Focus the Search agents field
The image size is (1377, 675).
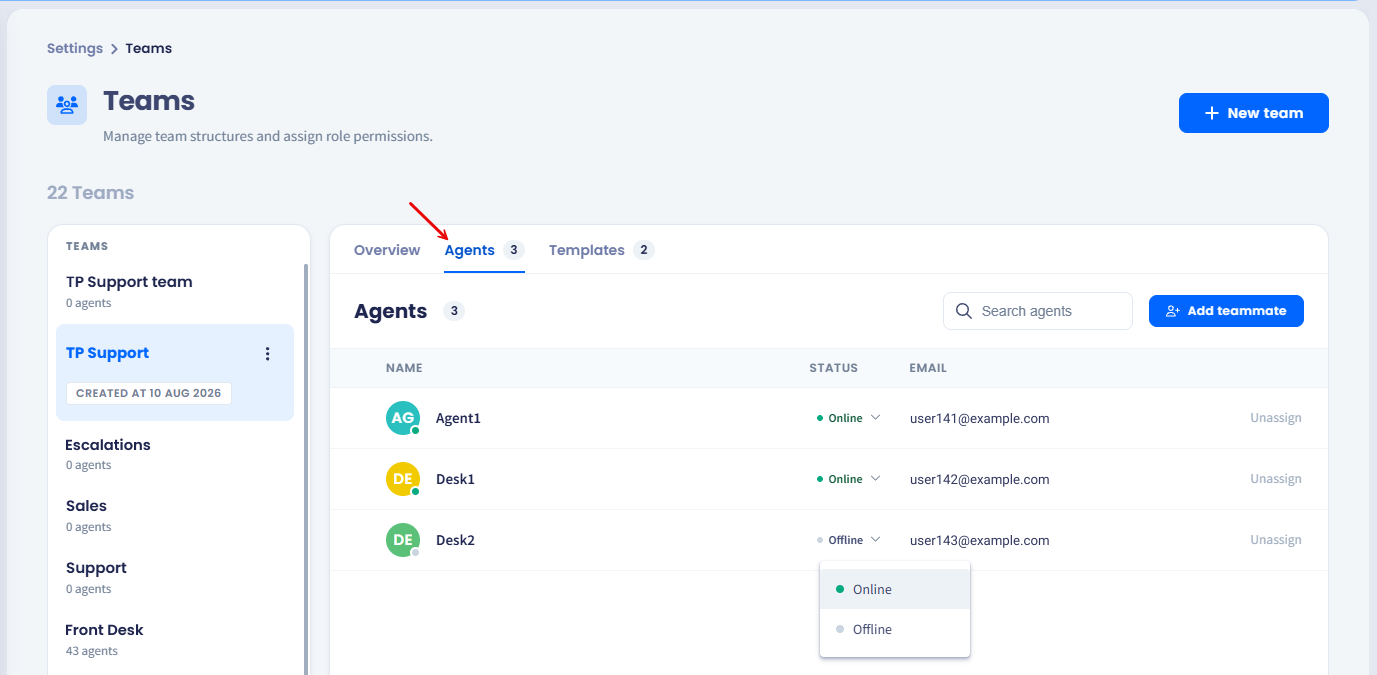tap(1038, 311)
